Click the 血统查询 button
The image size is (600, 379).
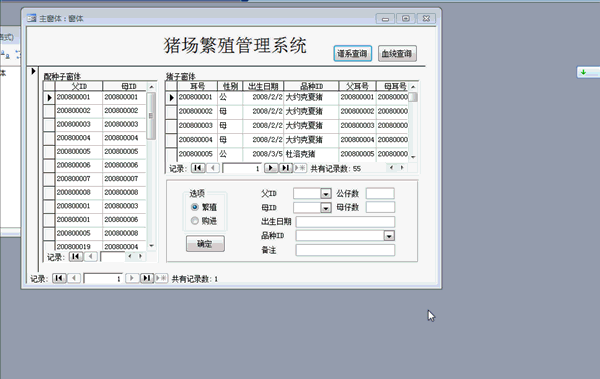pos(397,54)
